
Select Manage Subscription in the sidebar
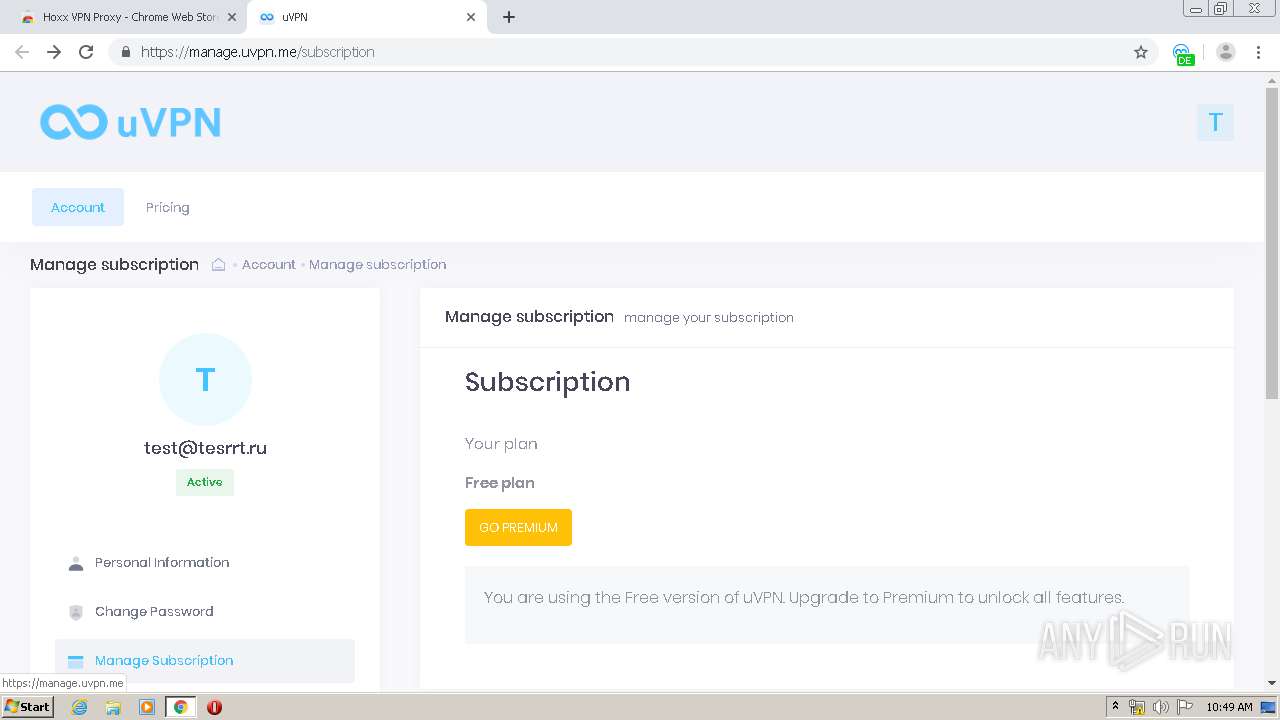click(x=205, y=661)
